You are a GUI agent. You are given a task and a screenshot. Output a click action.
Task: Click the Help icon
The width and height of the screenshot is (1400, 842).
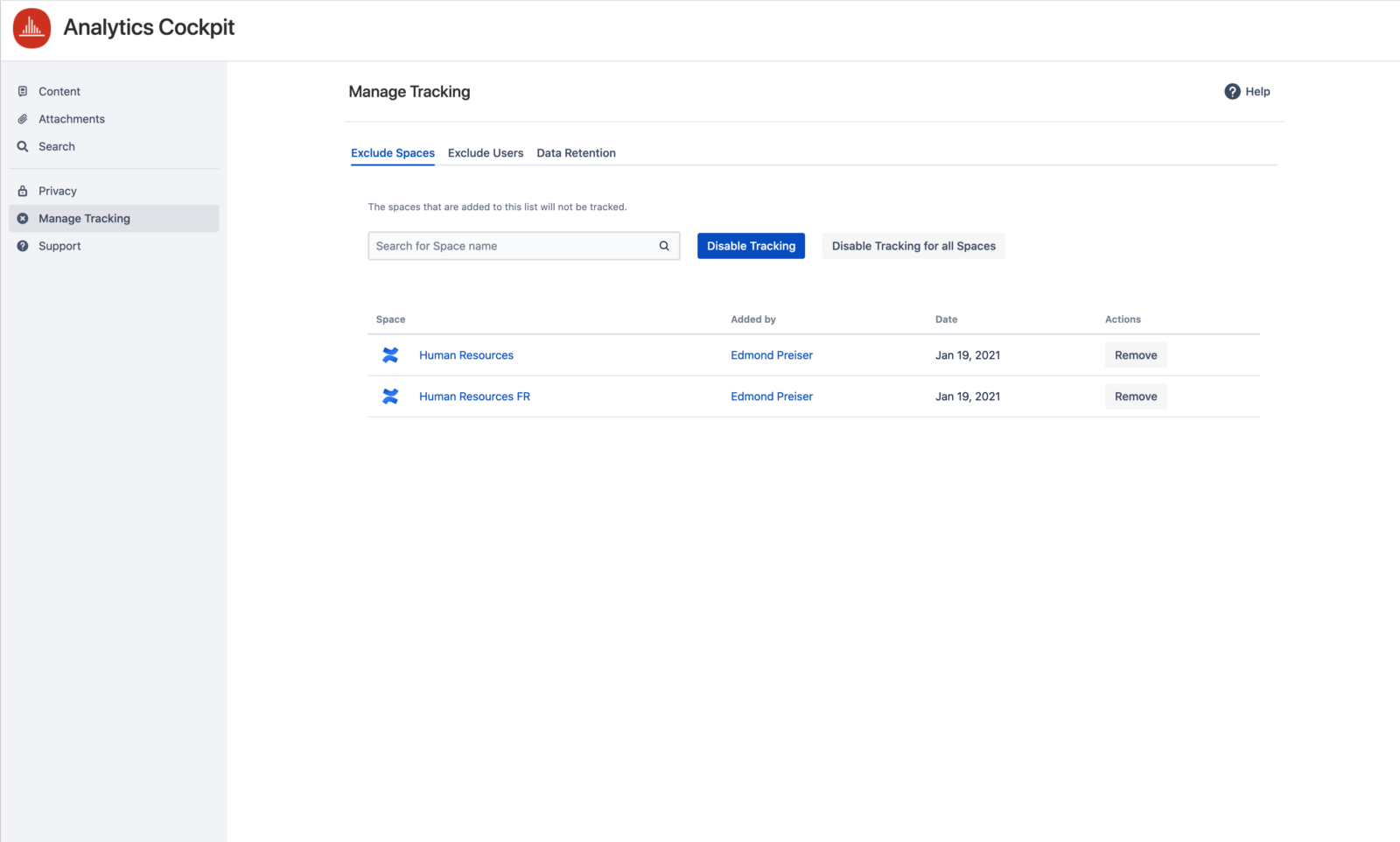(1231, 91)
